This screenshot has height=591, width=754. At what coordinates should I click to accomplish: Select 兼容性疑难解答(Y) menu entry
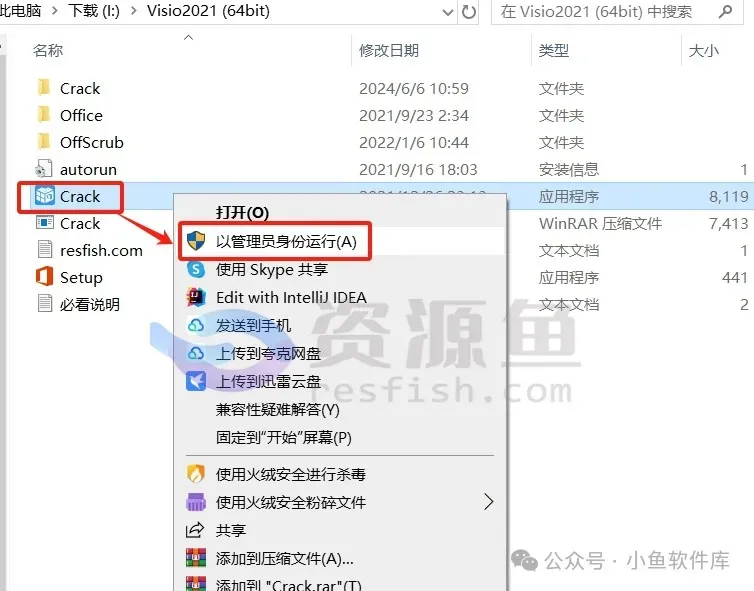tap(277, 410)
